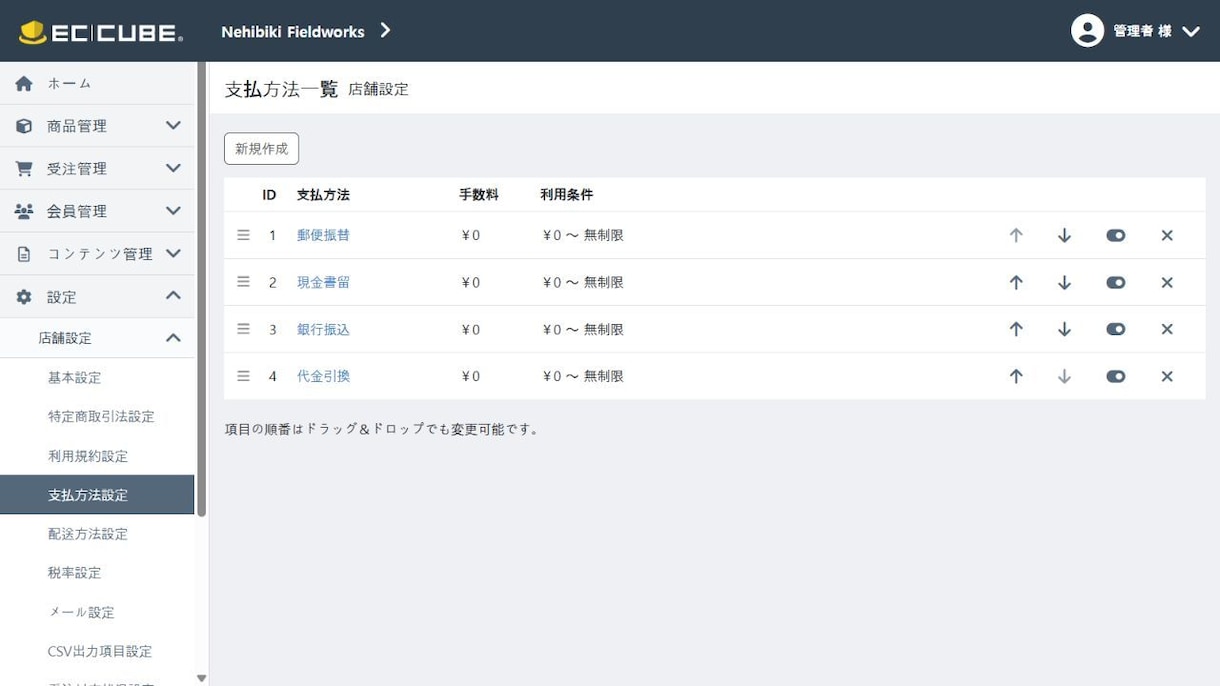
Task: Click the EC-CUBE logo
Action: point(100,32)
